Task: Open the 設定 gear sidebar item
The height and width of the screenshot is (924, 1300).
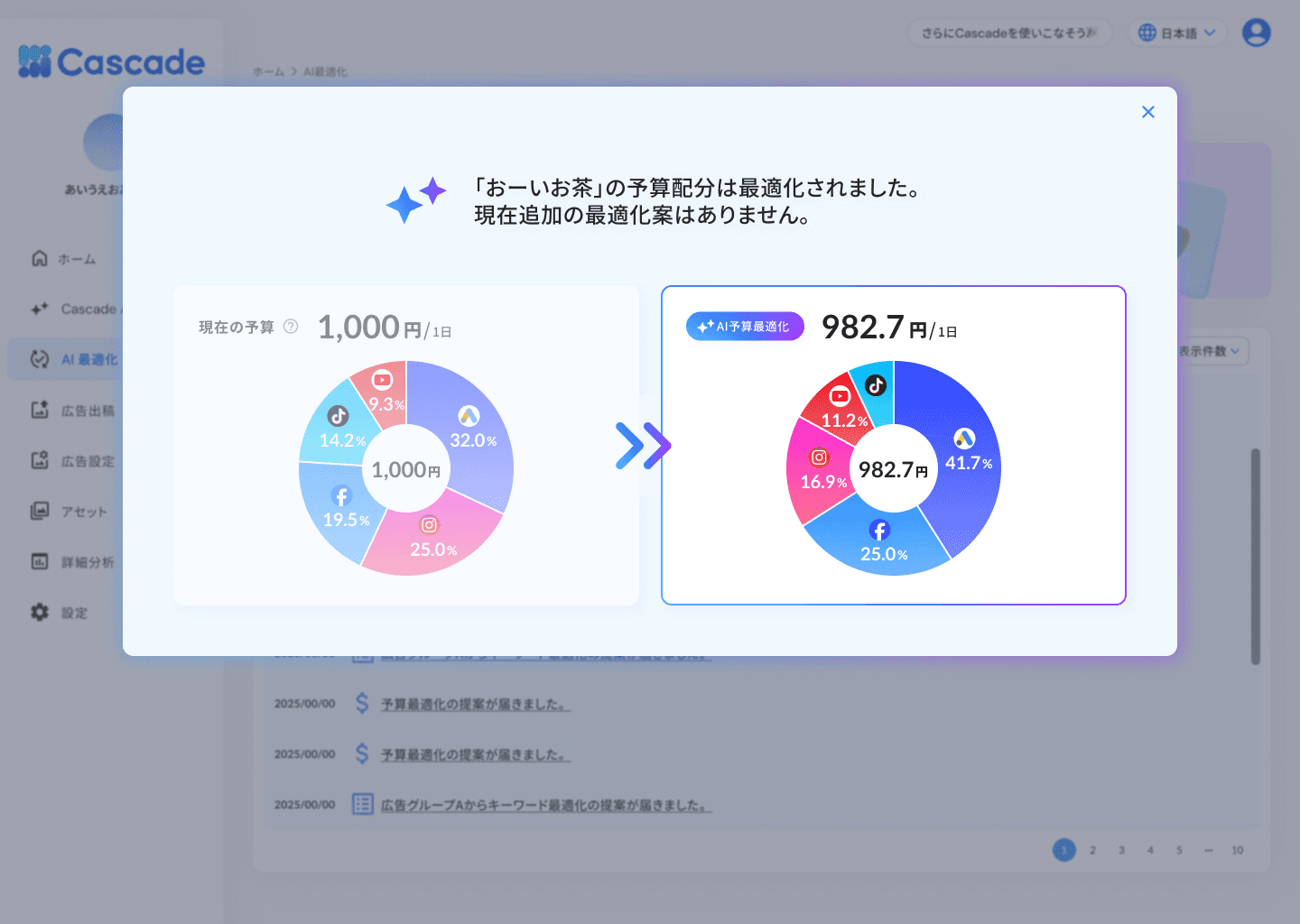Action: pos(60,613)
